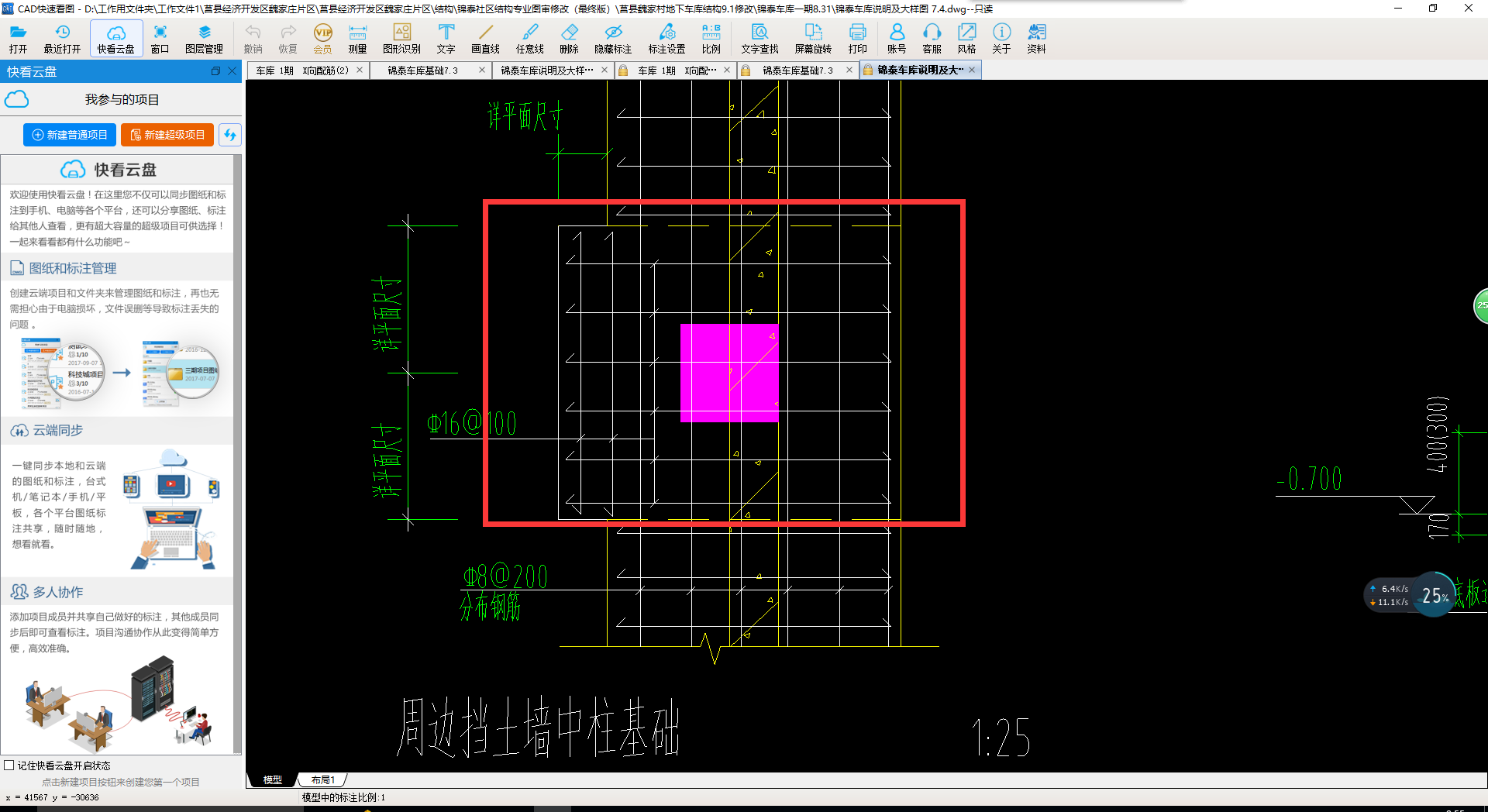Switch to unlocked 锦泰车库基础7.3 tab
The image size is (1488, 812).
pyautogui.click(x=423, y=71)
